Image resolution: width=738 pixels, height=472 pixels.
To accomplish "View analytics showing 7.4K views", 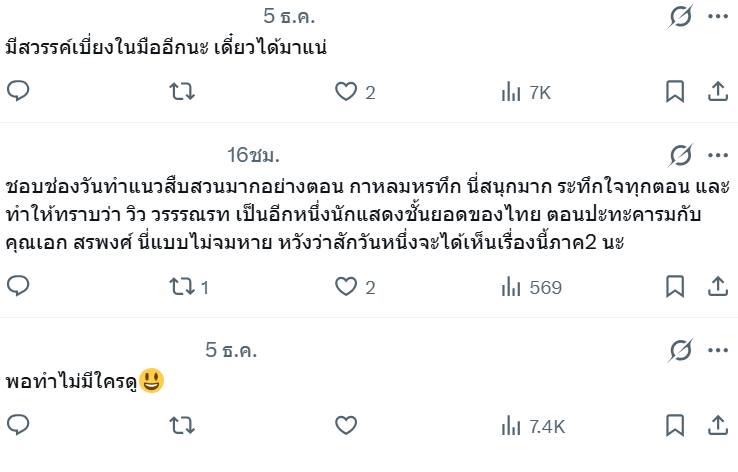I will point(533,426).
